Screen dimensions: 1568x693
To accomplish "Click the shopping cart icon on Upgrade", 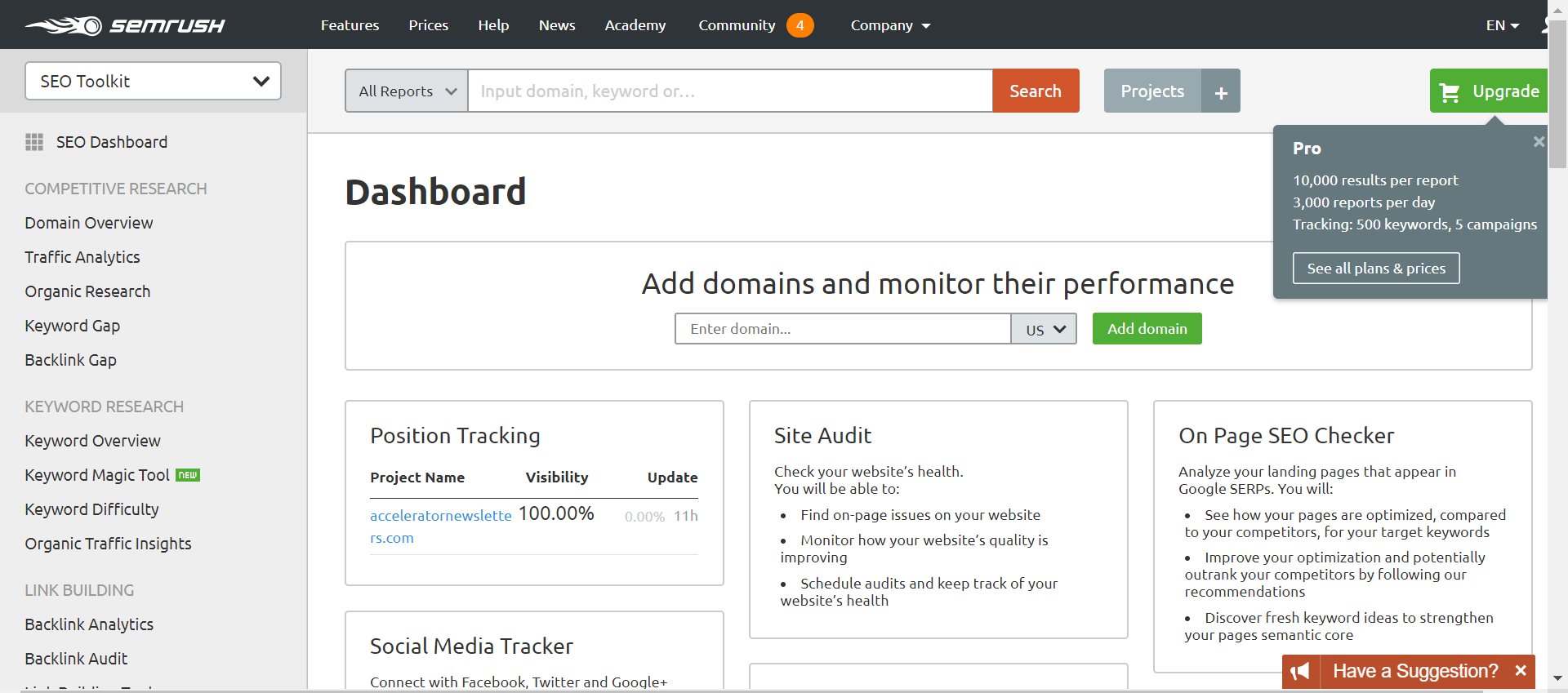I will pos(1450,92).
